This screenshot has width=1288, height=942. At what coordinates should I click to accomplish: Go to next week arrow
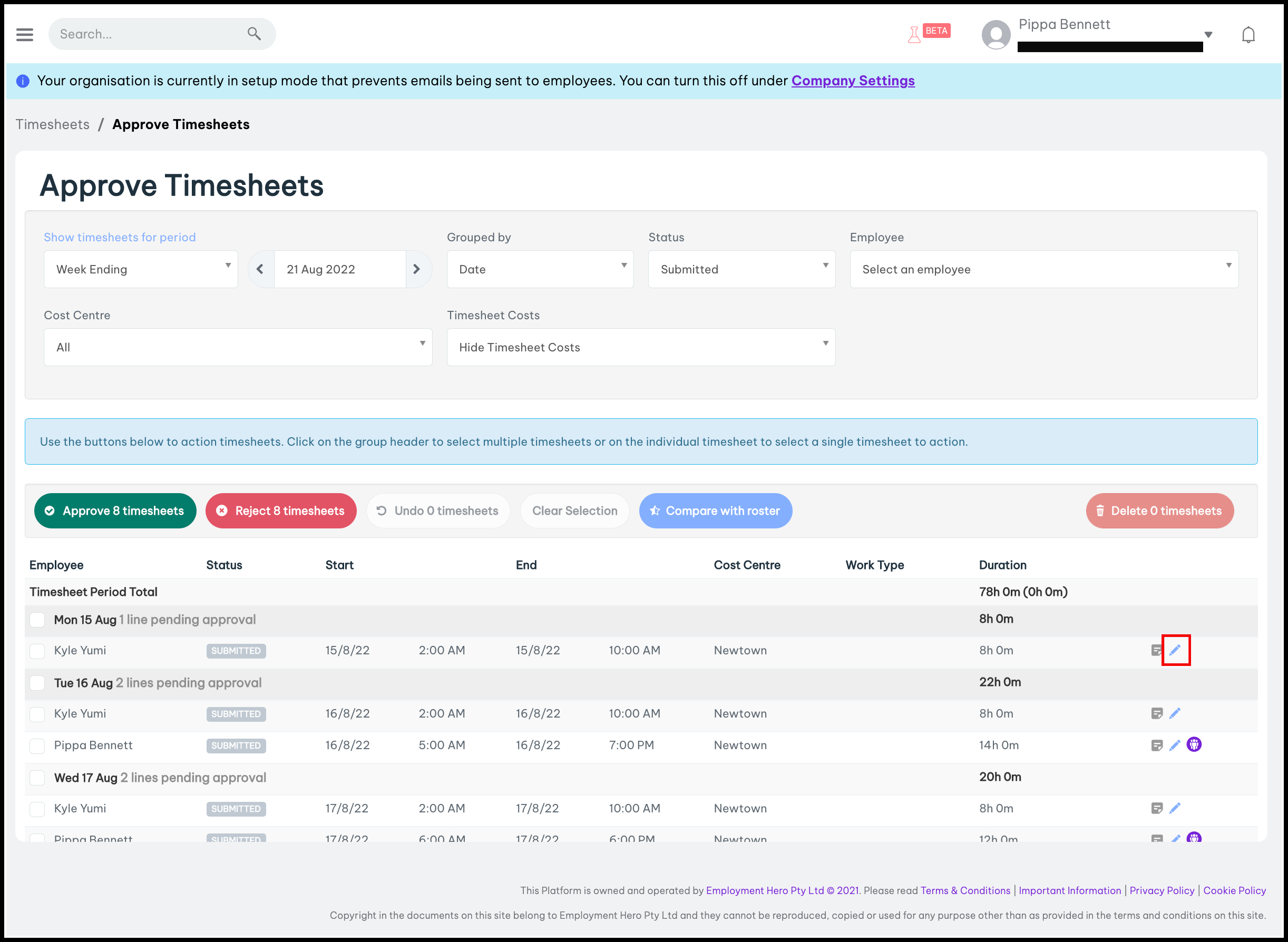click(x=416, y=269)
